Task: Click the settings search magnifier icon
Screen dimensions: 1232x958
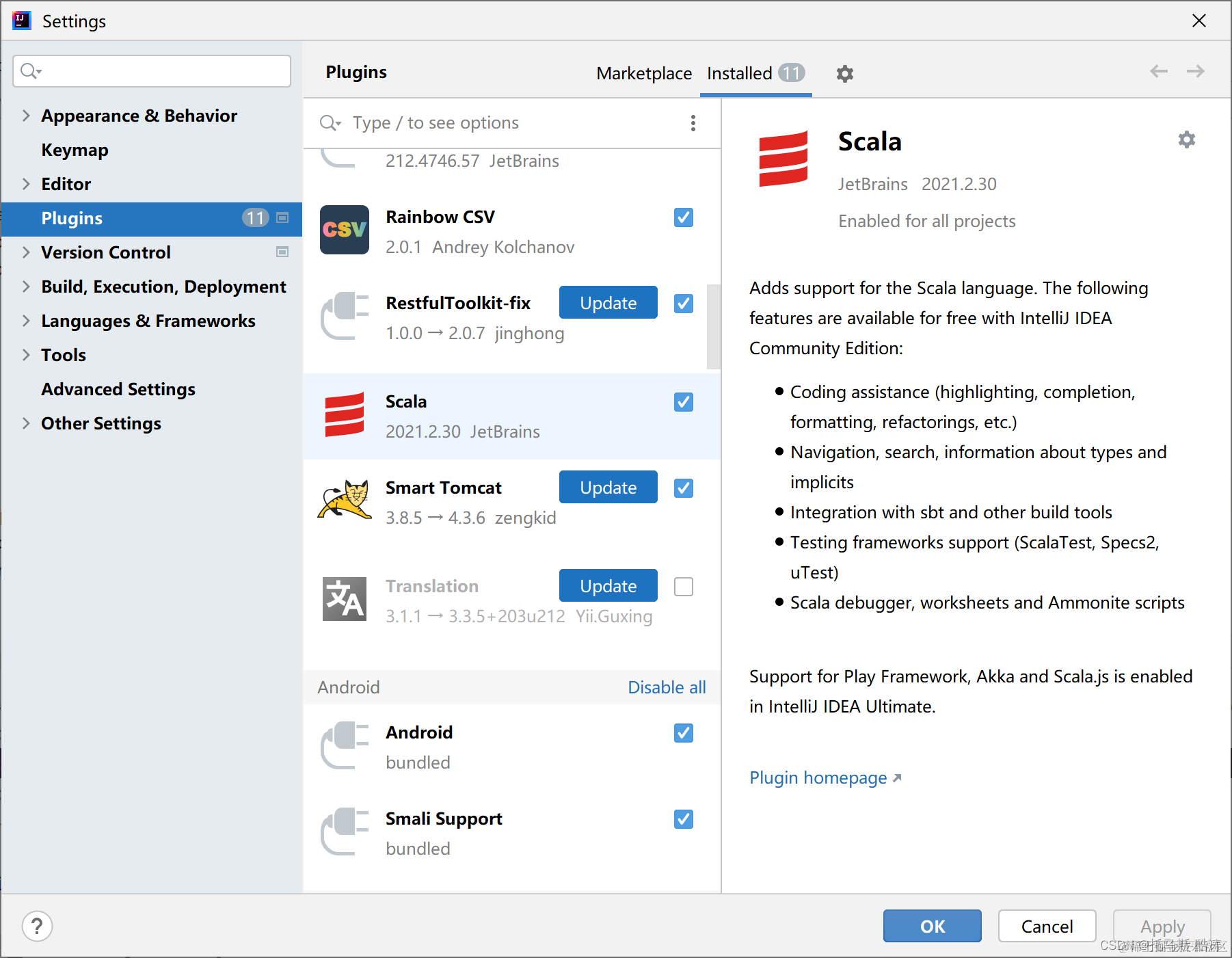Action: click(x=31, y=71)
